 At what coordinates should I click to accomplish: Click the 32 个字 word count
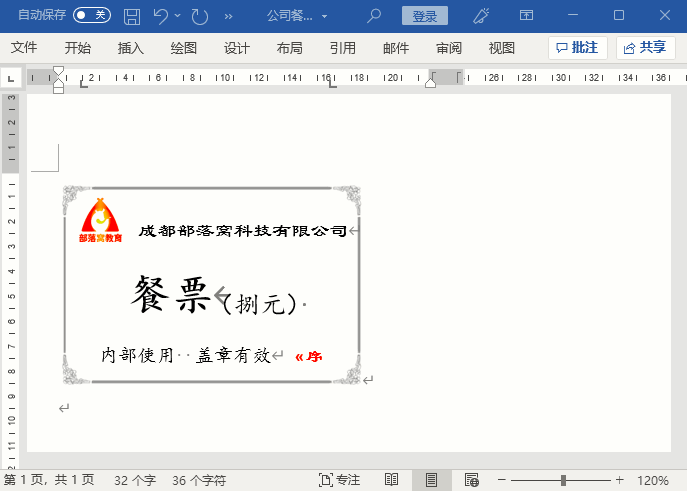tap(135, 480)
